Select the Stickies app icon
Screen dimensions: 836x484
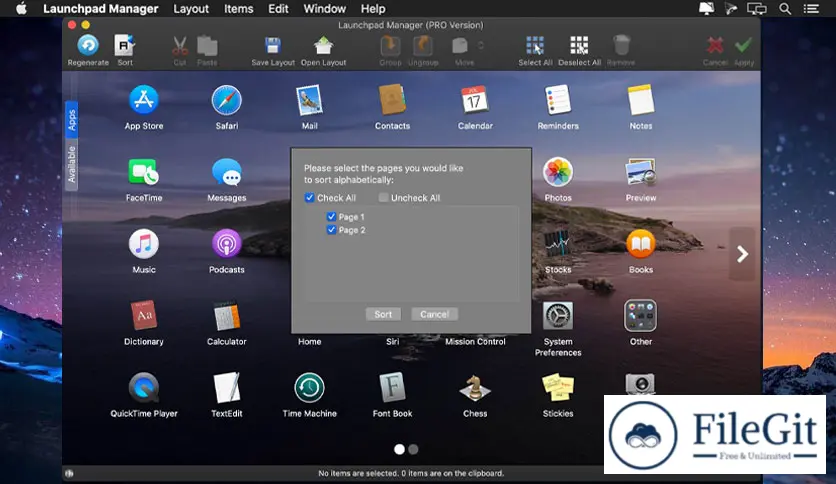(x=558, y=388)
